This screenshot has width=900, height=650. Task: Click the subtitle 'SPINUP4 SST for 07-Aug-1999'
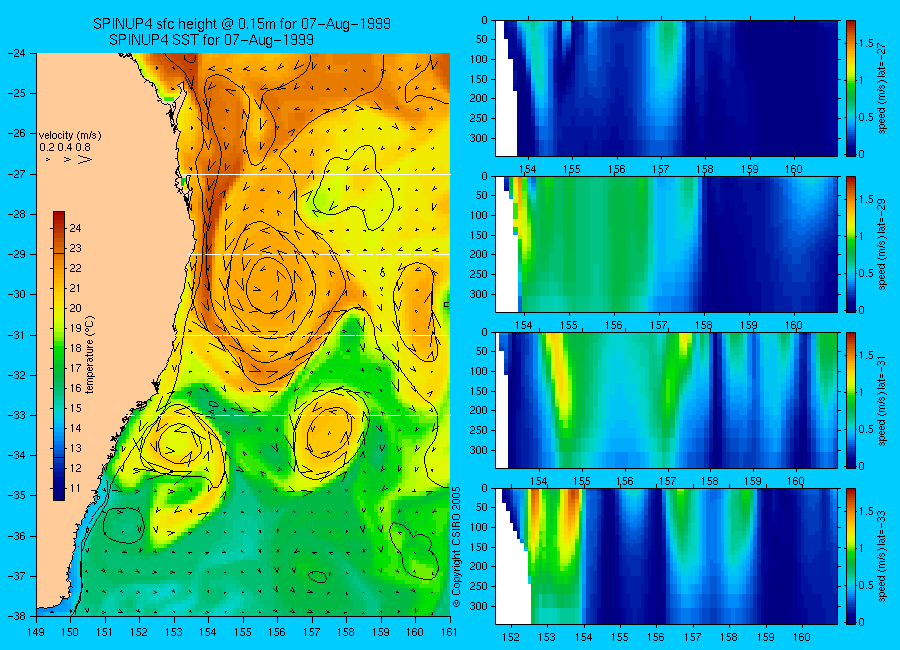click(x=211, y=40)
